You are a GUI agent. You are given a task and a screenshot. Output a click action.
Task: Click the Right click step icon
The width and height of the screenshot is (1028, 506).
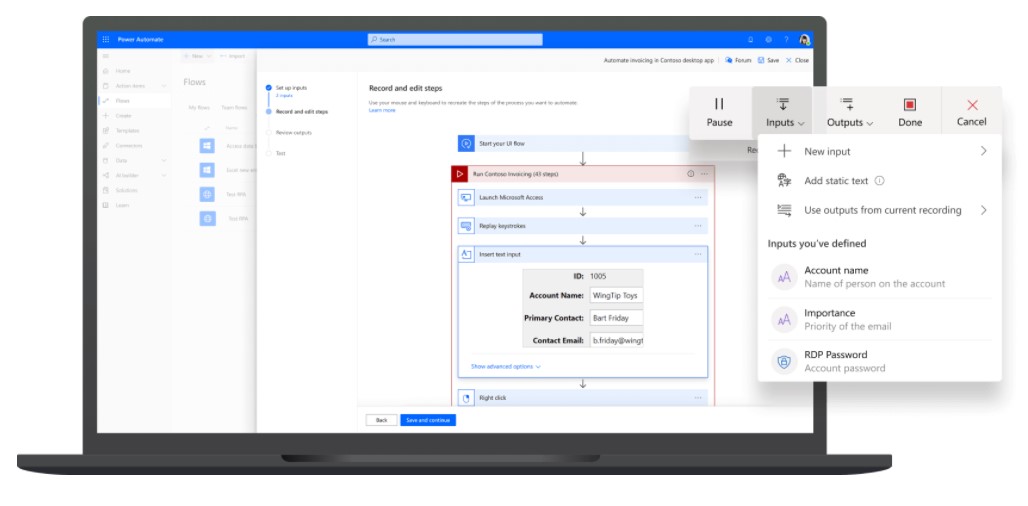pos(466,398)
